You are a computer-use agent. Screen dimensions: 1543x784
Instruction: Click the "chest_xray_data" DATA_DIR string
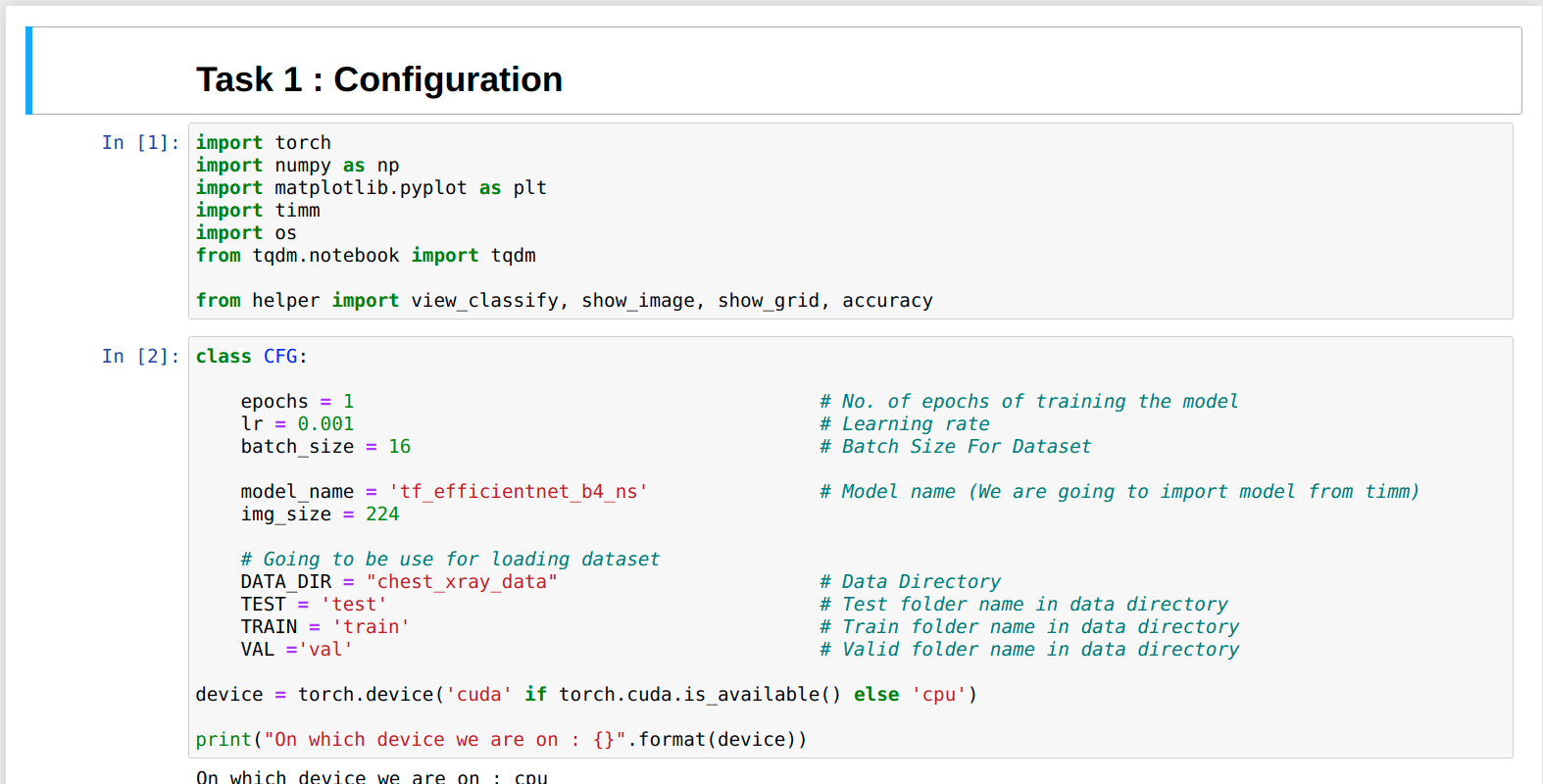[462, 582]
